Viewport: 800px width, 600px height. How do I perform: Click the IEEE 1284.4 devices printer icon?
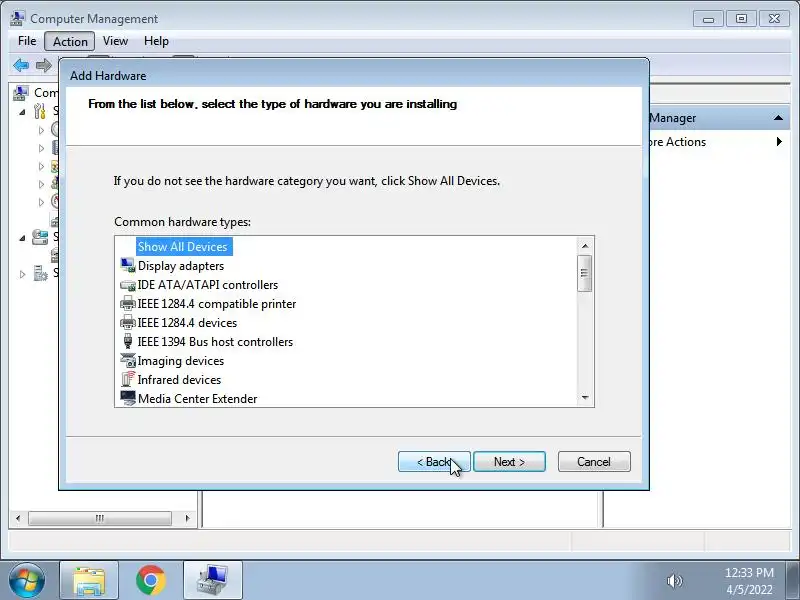(x=128, y=322)
